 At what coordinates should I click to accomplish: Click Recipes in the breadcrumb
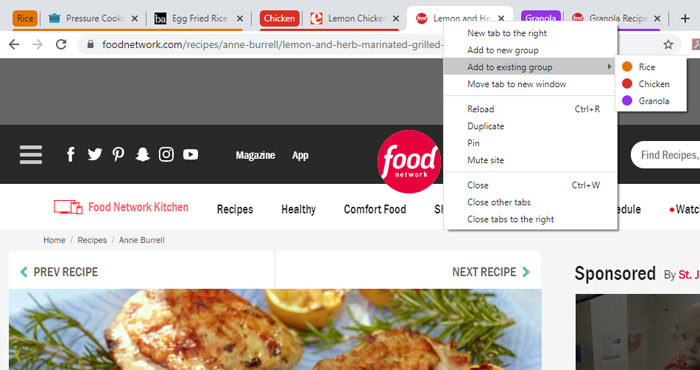[x=92, y=240]
